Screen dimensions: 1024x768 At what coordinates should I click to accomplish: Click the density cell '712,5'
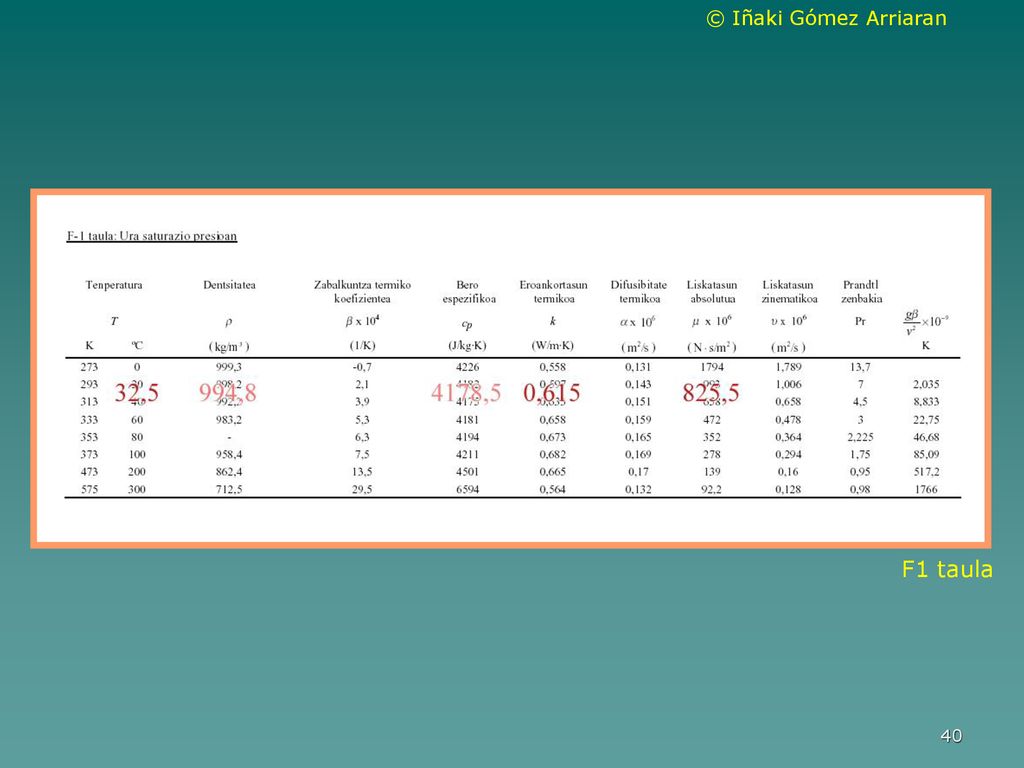229,489
